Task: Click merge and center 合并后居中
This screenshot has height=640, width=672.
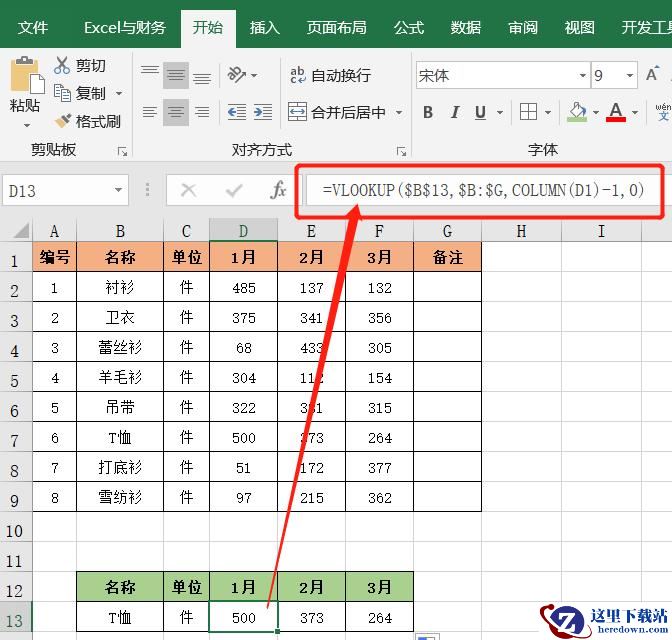Action: coord(337,112)
